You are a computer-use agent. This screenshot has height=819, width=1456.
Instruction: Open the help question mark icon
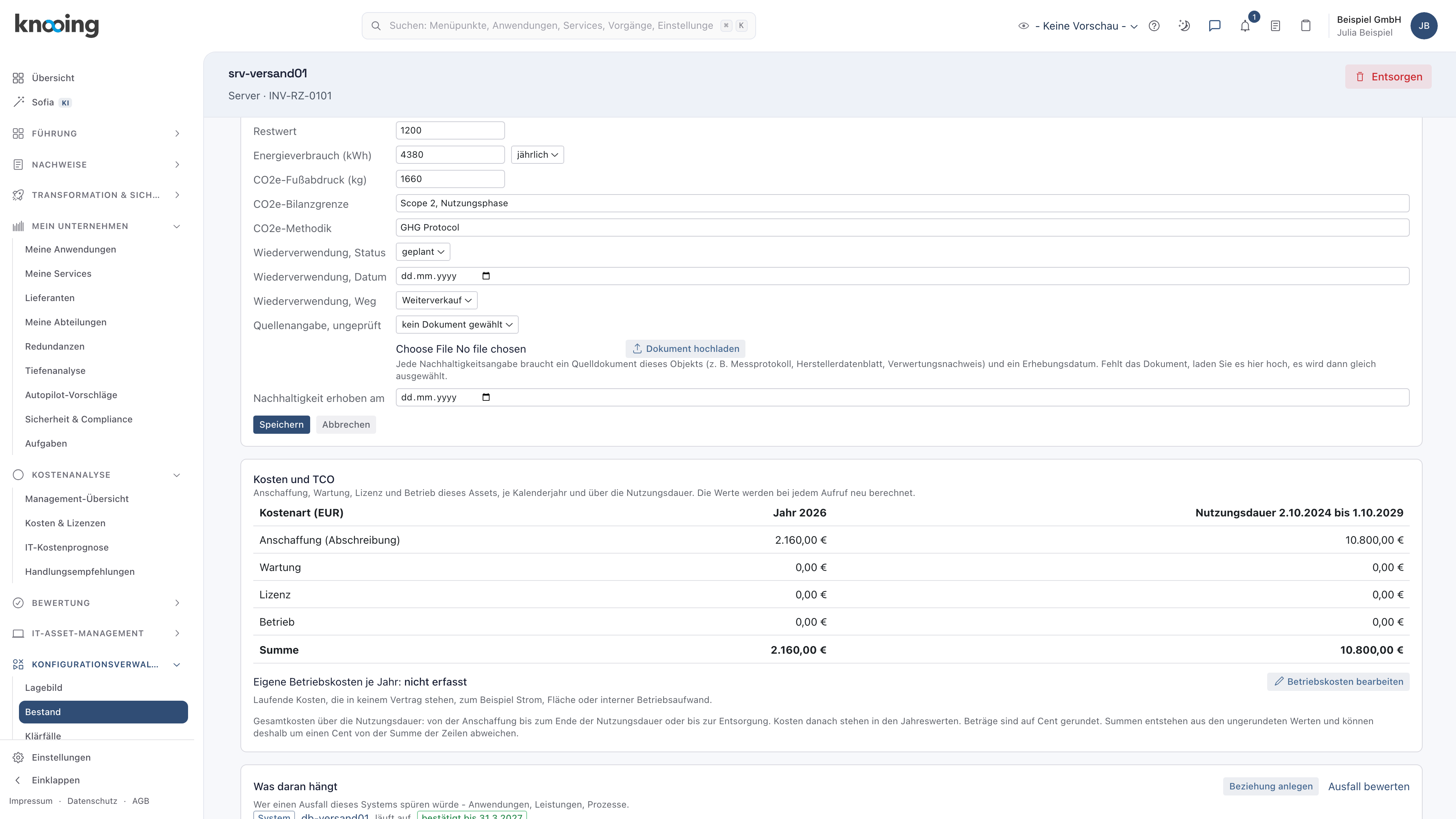1154,26
